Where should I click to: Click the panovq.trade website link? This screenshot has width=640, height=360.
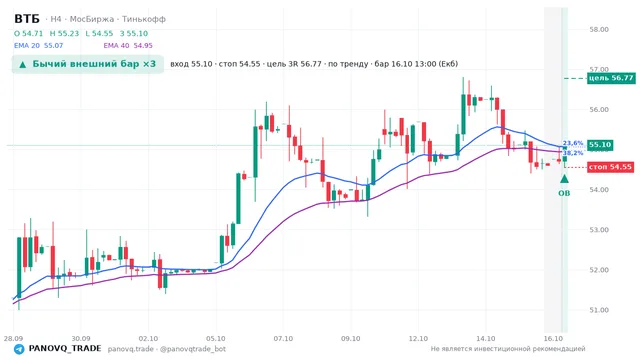point(131,349)
